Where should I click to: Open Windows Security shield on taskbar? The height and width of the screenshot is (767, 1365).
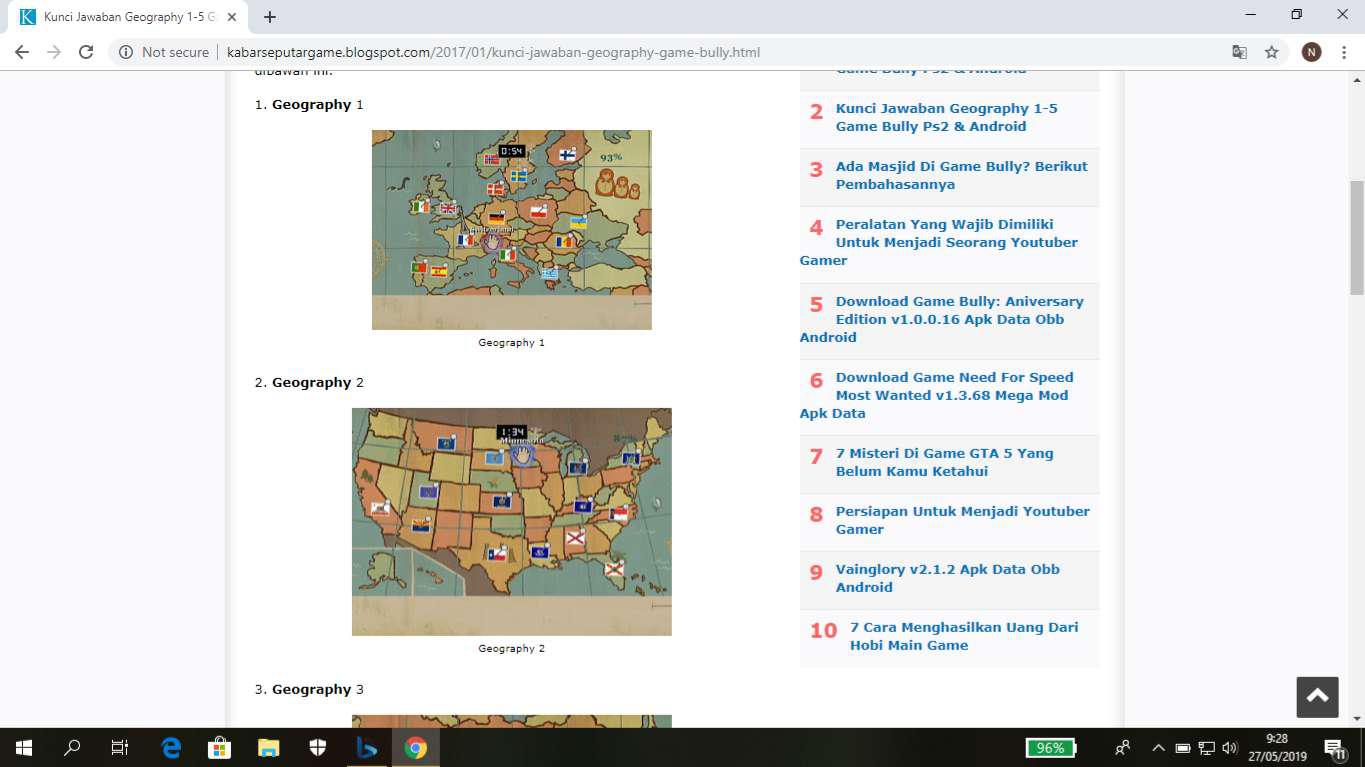tap(318, 748)
